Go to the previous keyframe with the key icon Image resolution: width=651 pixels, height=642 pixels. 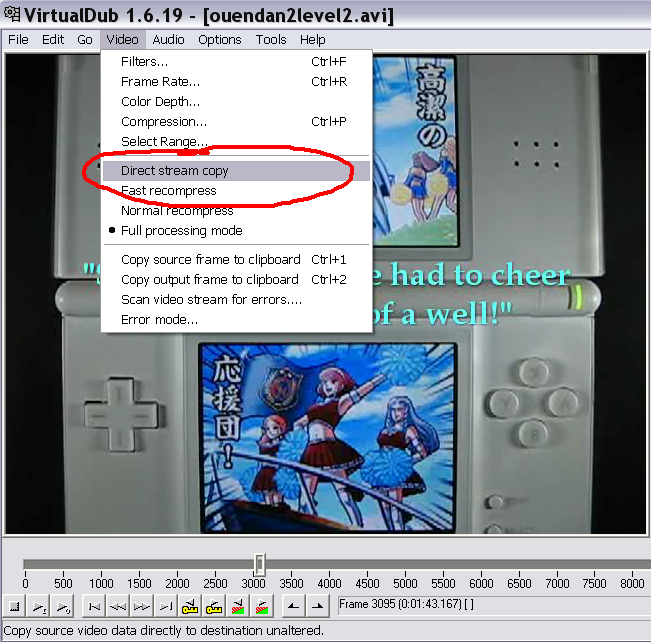pos(190,606)
